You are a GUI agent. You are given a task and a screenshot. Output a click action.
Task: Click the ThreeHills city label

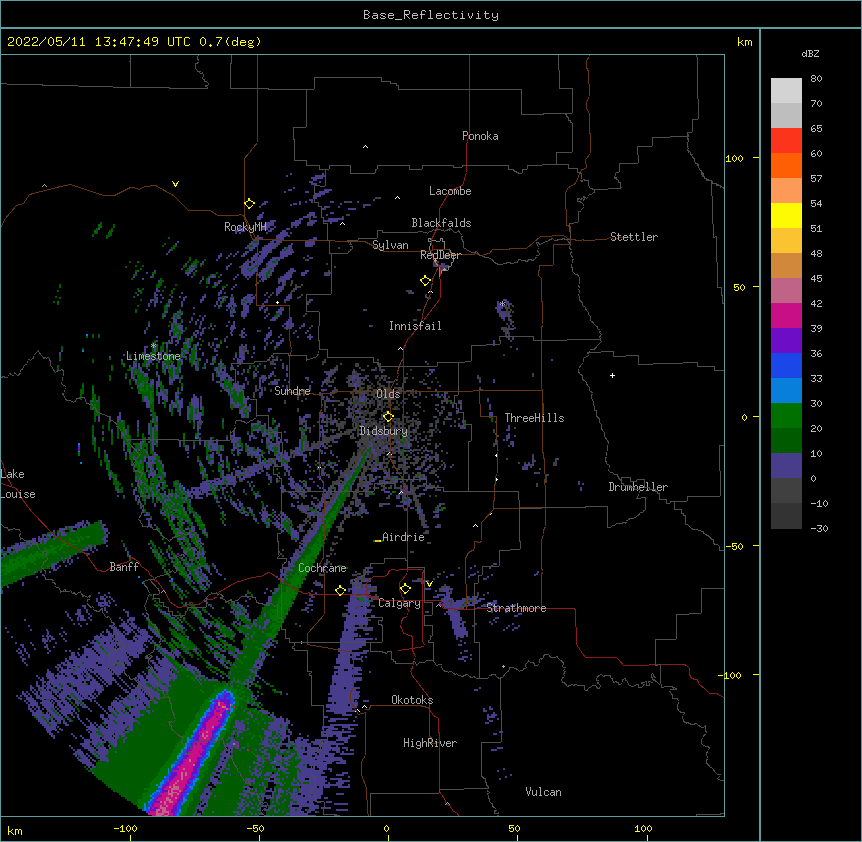click(x=534, y=418)
